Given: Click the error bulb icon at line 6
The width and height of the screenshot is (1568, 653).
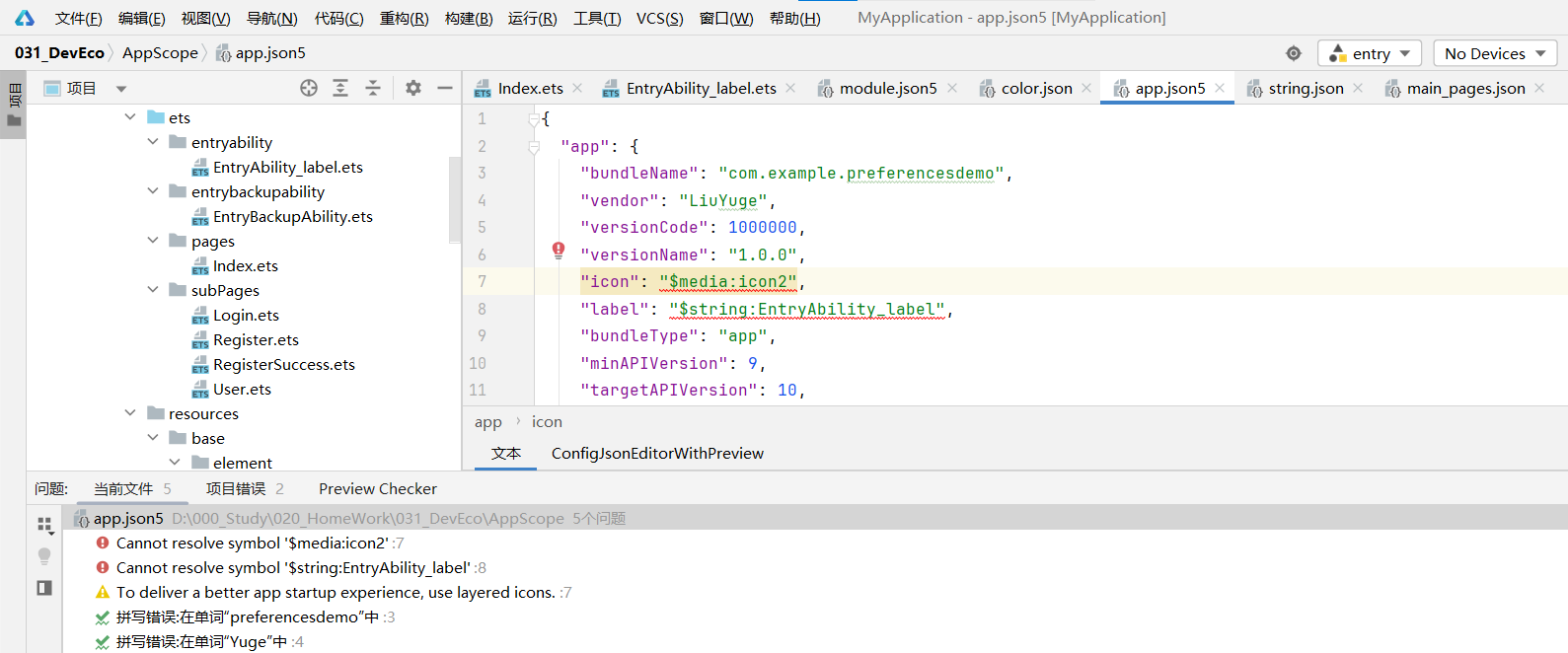Looking at the screenshot, I should pos(559,251).
